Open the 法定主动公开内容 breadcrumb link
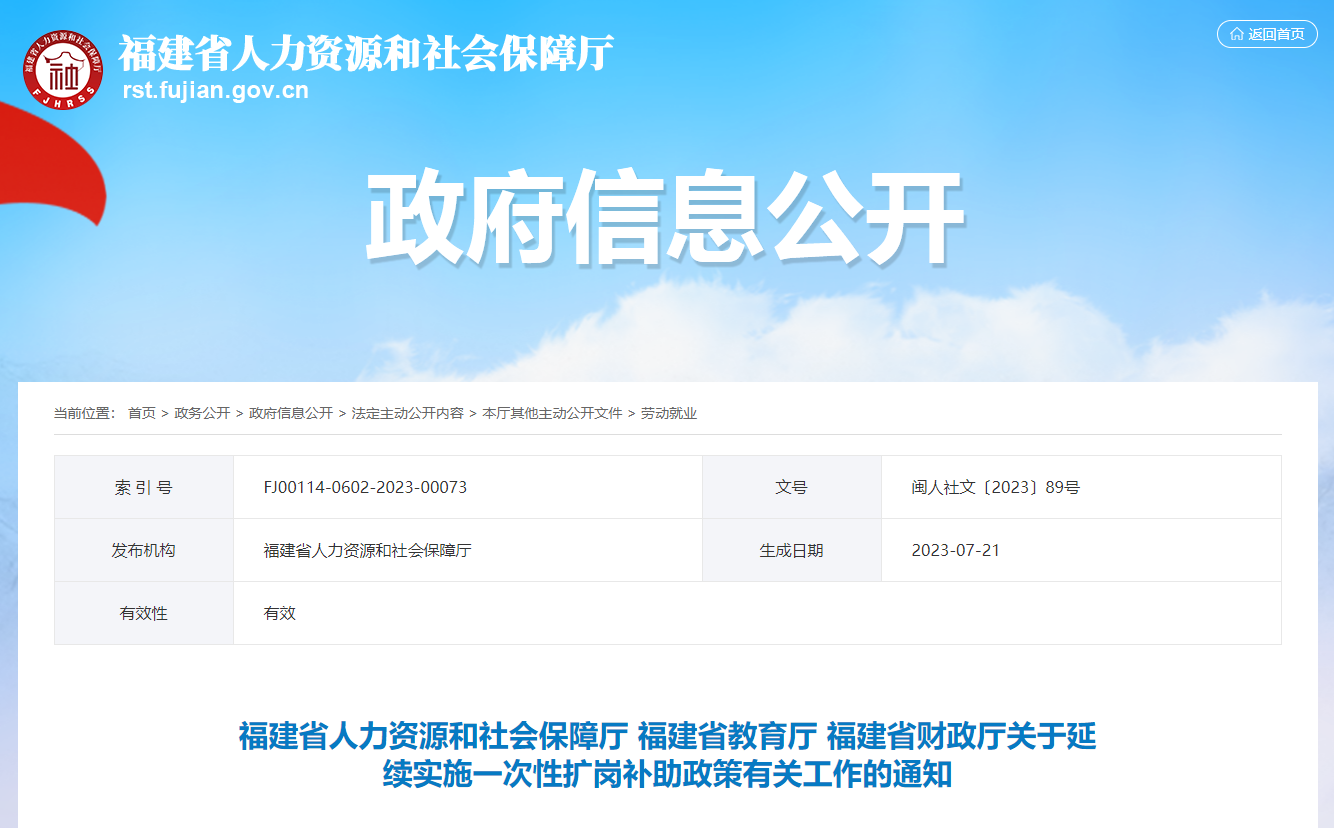 407,413
